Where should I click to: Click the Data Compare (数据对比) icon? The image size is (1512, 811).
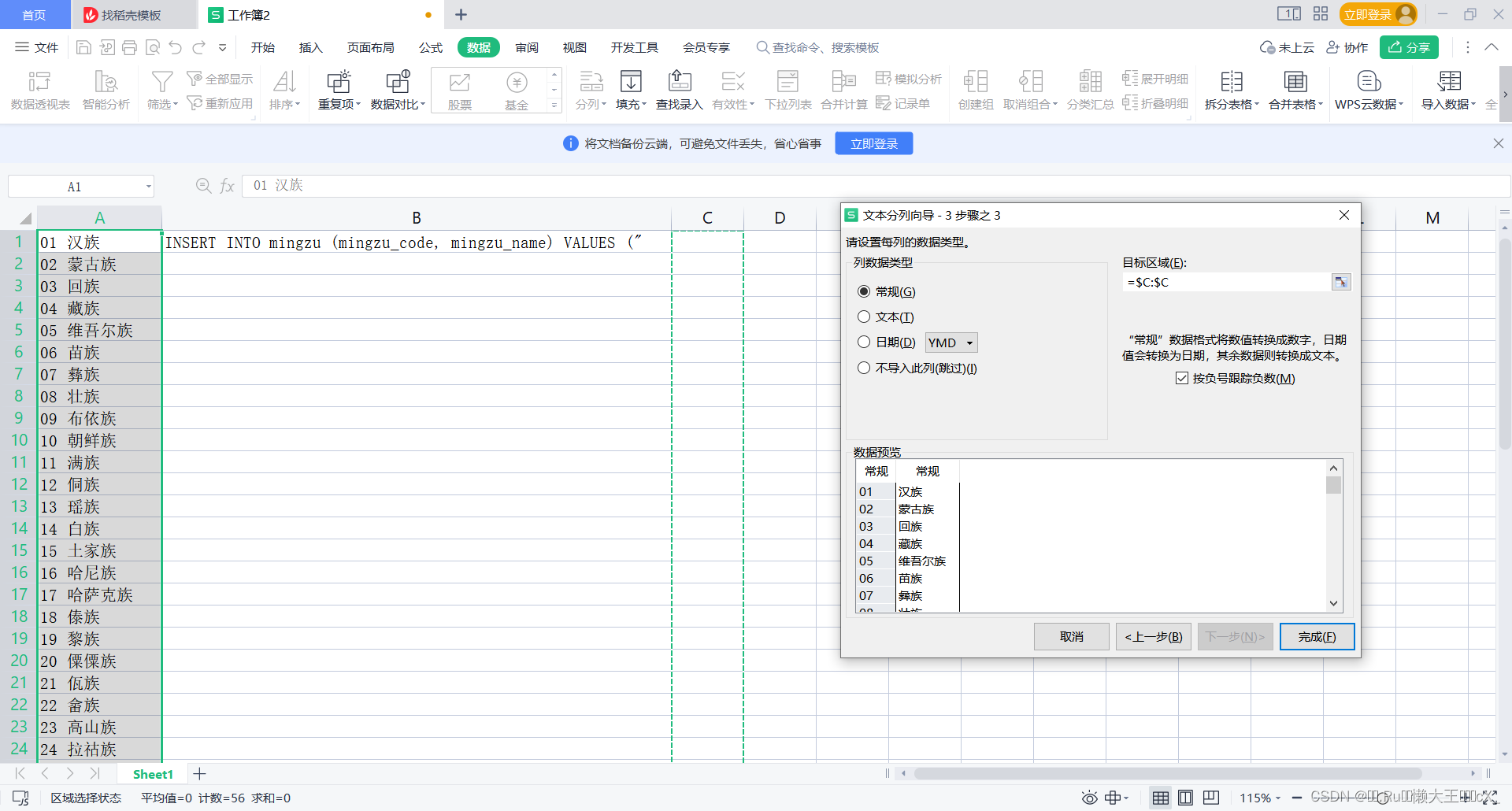(398, 82)
